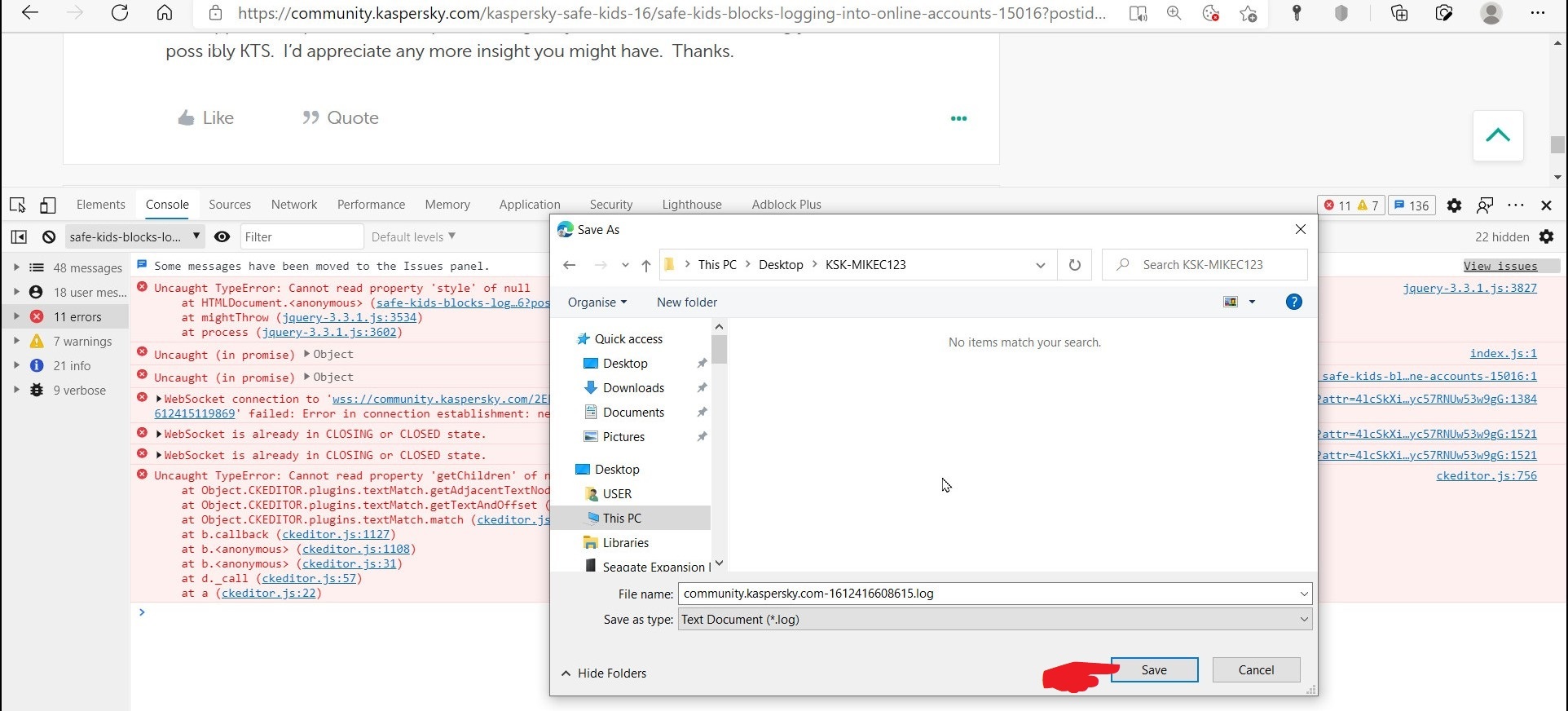Toggle live expression eye icon
The width and height of the screenshot is (1568, 711).
[222, 237]
